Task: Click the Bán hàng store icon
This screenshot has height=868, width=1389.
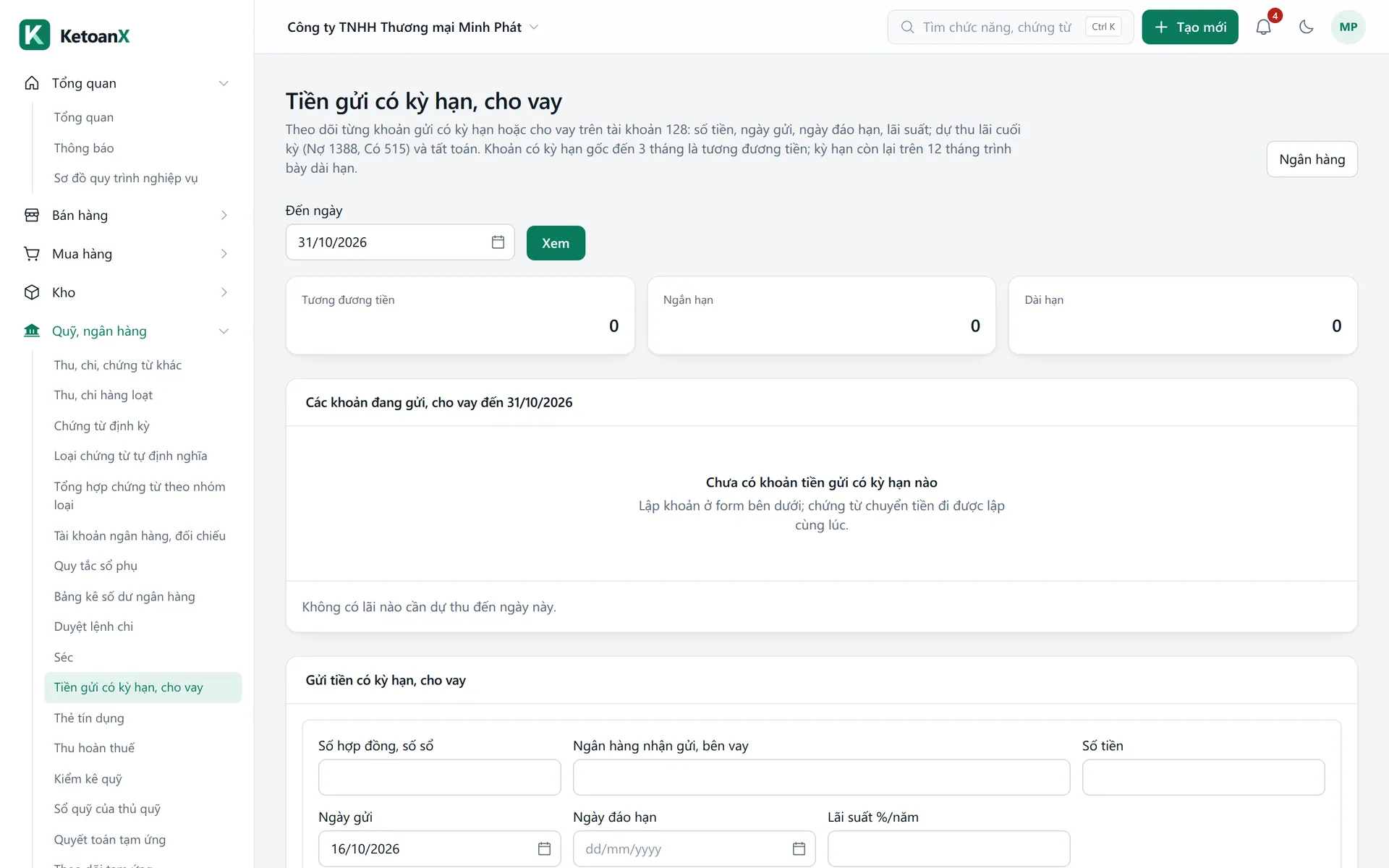Action: pyautogui.click(x=32, y=215)
